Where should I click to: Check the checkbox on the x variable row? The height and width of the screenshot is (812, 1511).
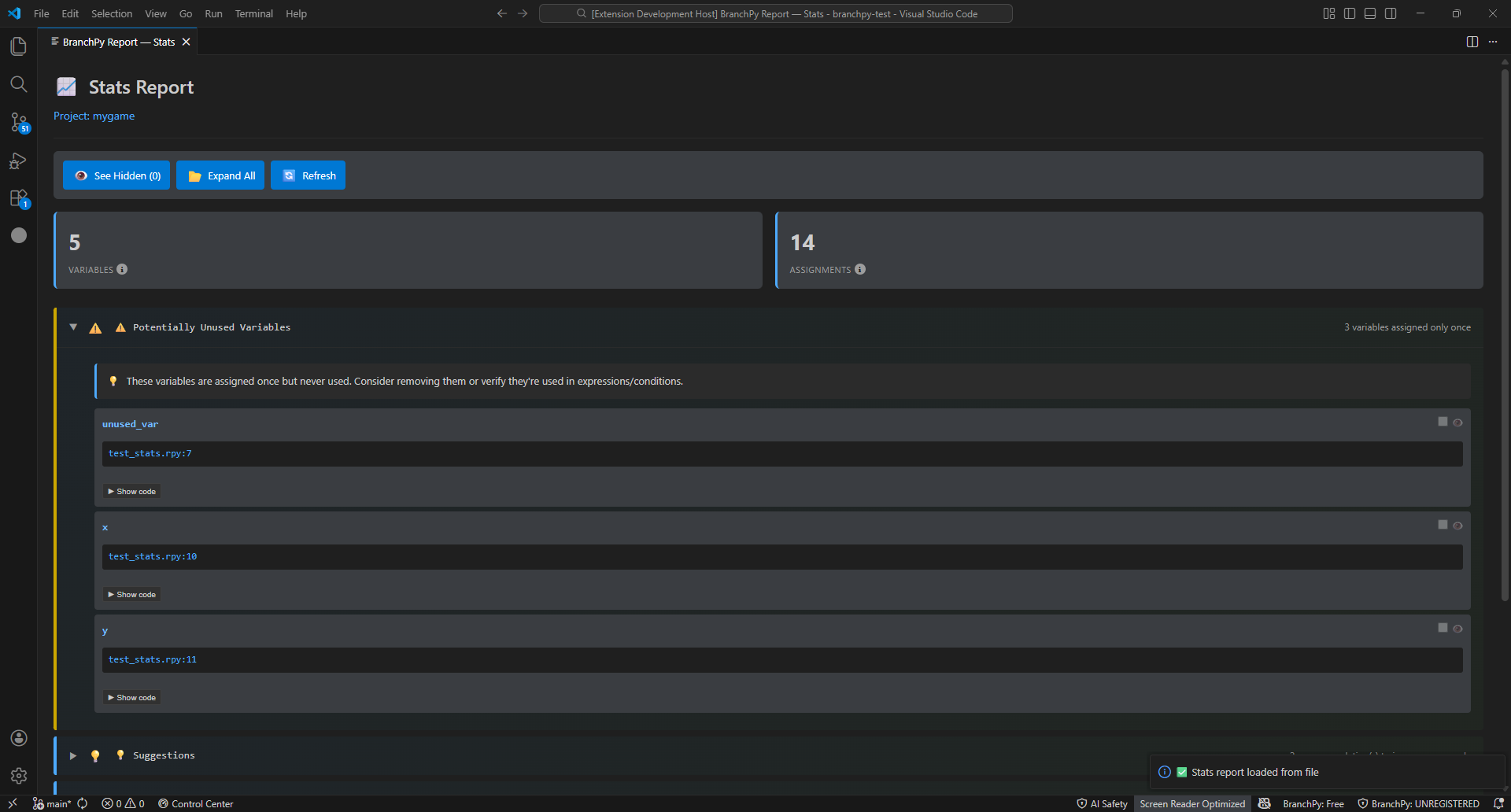(x=1443, y=524)
